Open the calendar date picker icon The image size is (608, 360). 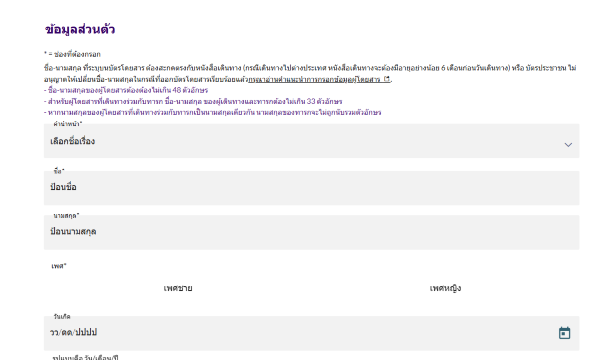(x=564, y=333)
